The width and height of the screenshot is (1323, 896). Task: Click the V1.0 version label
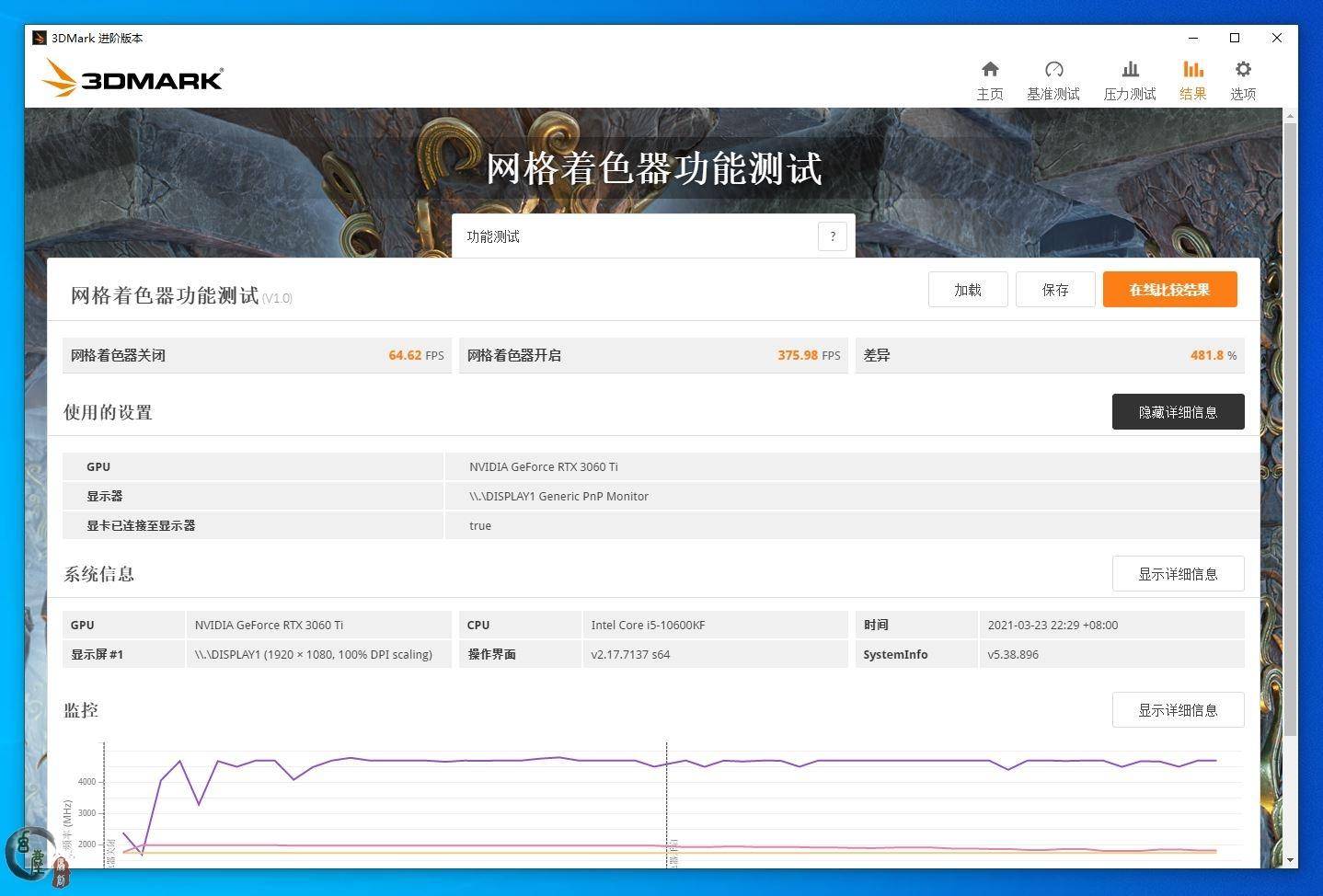(277, 298)
